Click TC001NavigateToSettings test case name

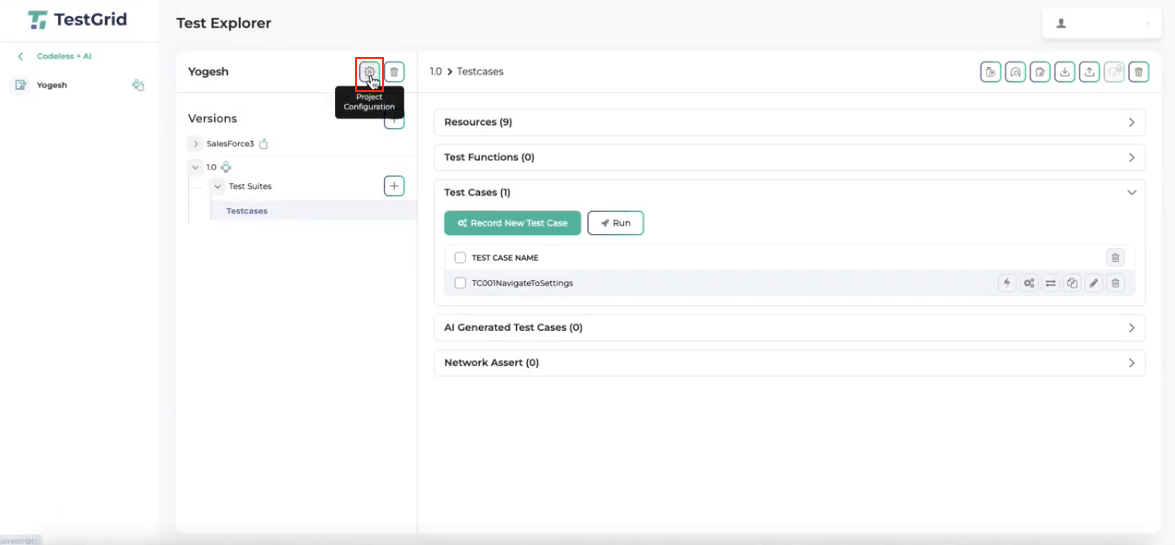[x=522, y=283]
